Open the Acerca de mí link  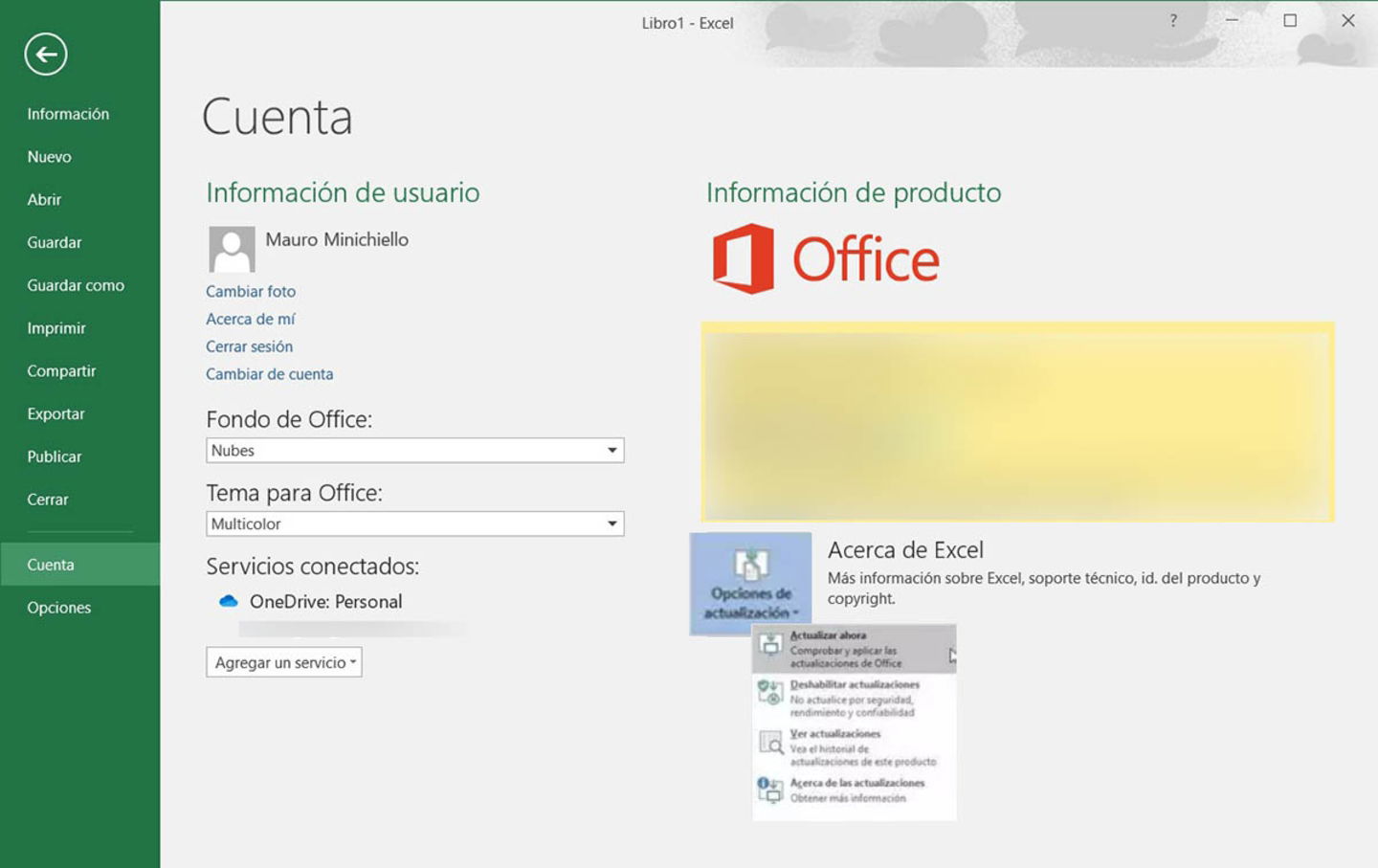pyautogui.click(x=251, y=319)
